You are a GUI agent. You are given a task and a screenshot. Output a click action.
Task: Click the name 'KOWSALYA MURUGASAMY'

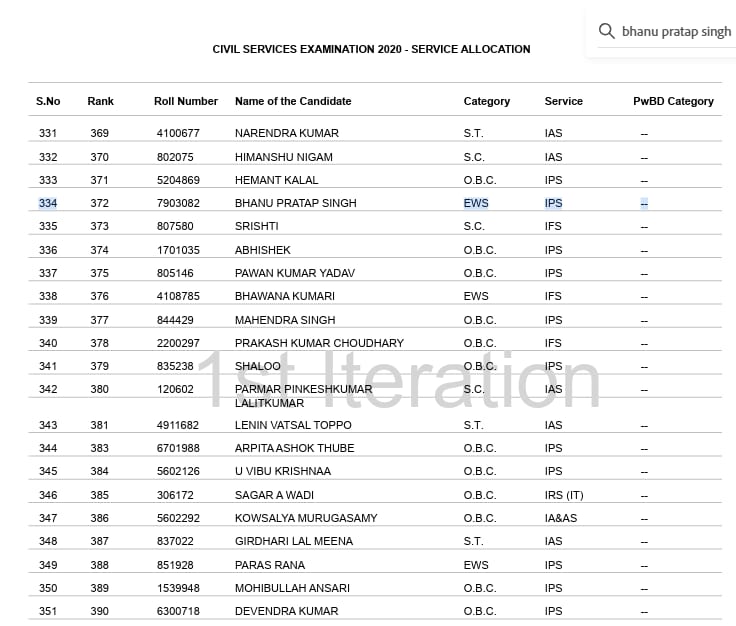pyautogui.click(x=306, y=518)
